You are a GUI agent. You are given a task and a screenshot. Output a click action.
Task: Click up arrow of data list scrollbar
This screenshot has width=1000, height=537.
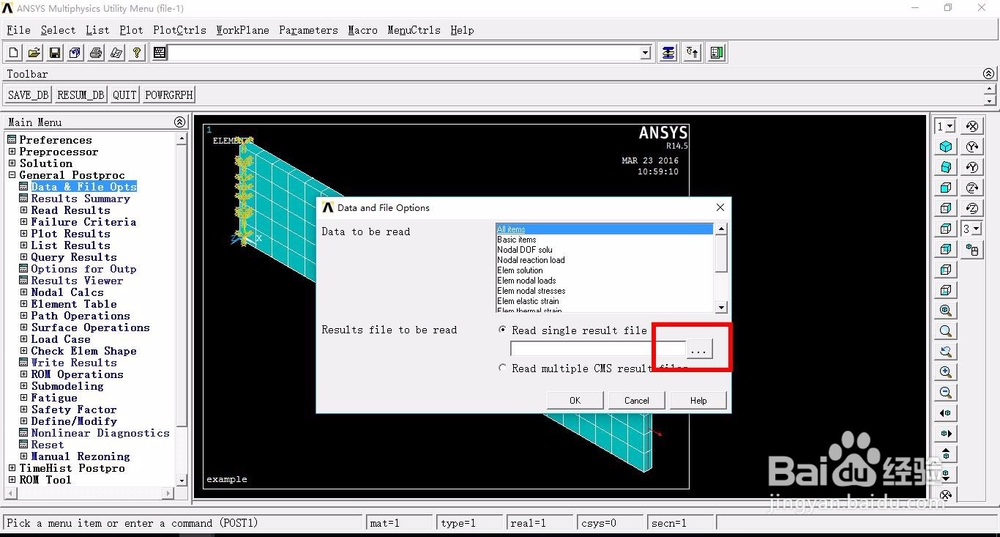[x=721, y=229]
